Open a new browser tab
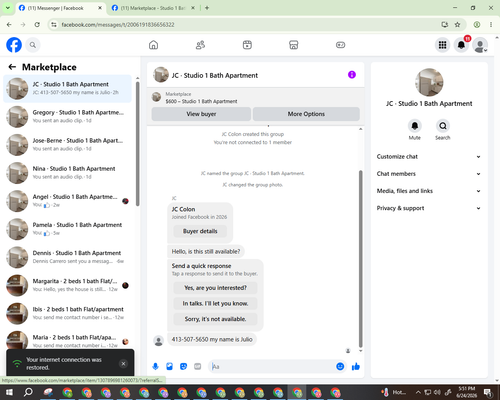500x400 pixels. (x=207, y=8)
